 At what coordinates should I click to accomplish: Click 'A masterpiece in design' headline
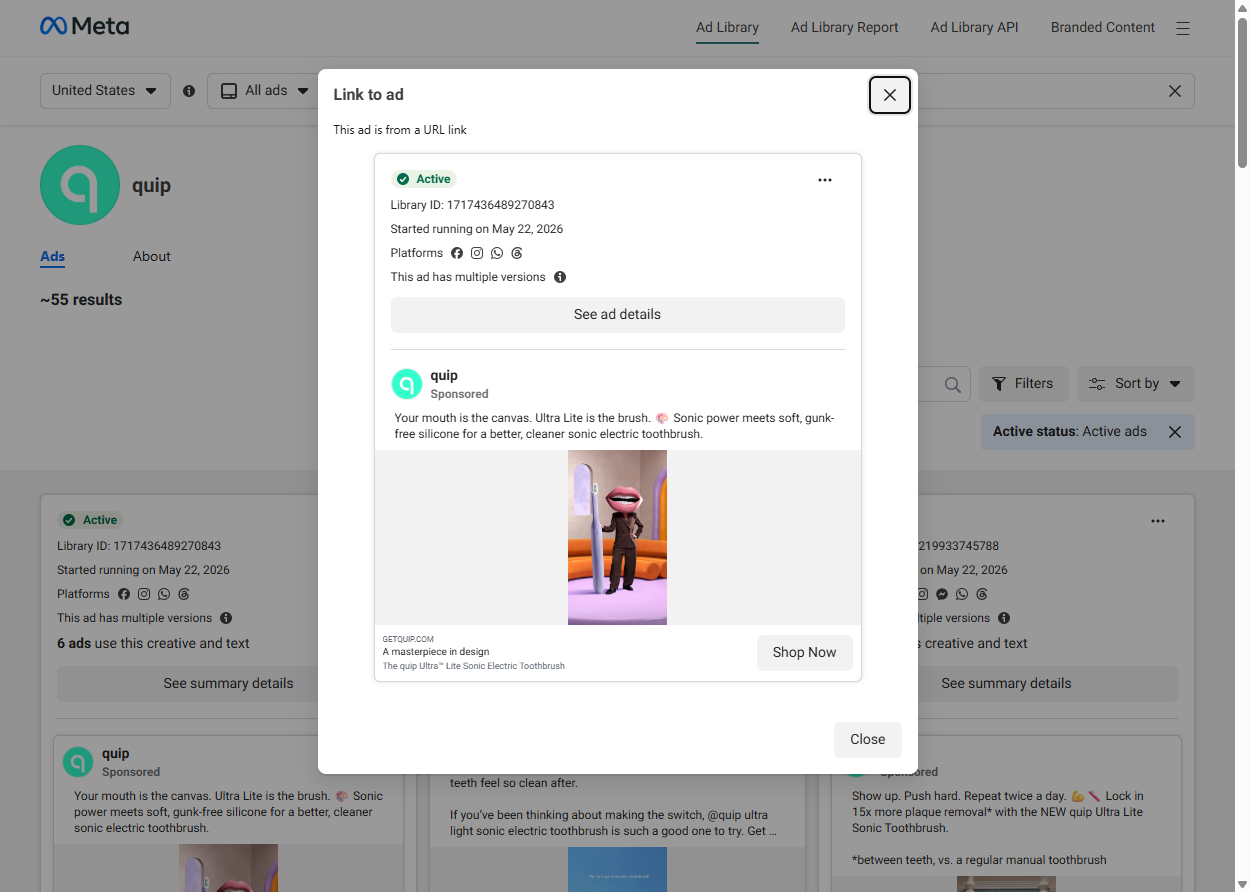point(436,652)
